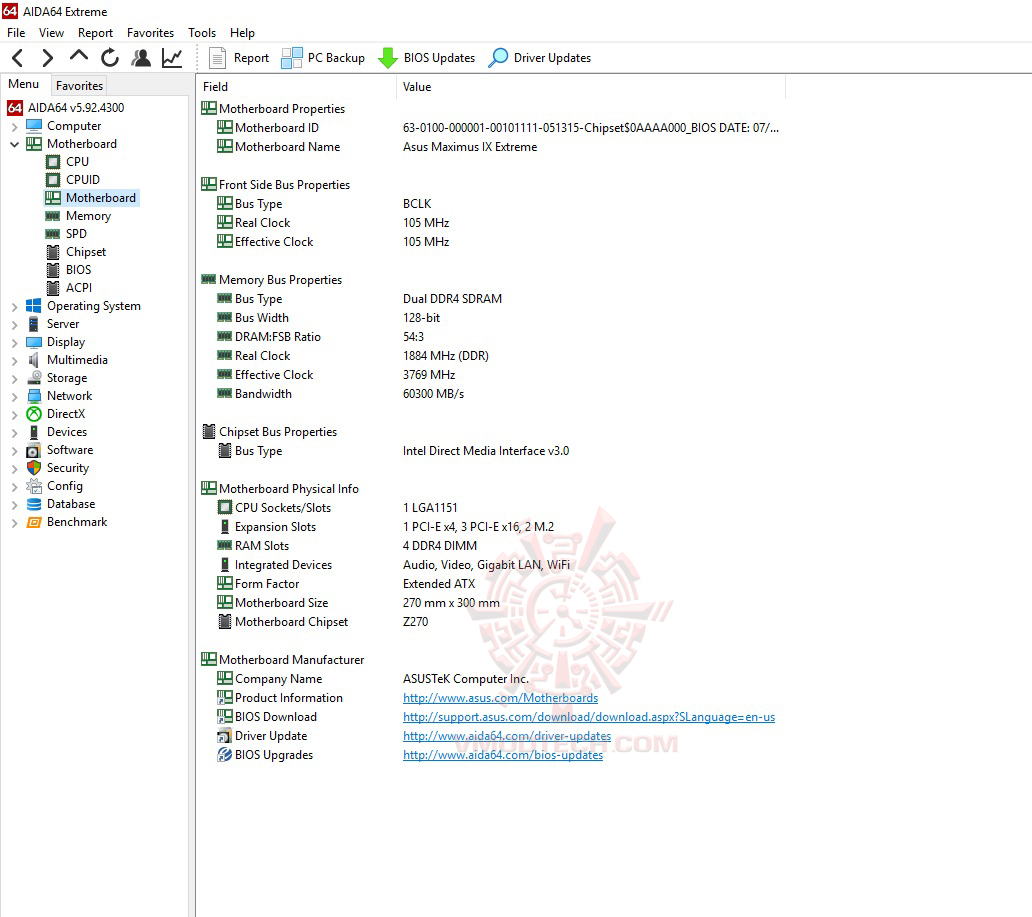Select the Chipset item in the tree
The width and height of the screenshot is (1032, 917).
click(x=86, y=251)
